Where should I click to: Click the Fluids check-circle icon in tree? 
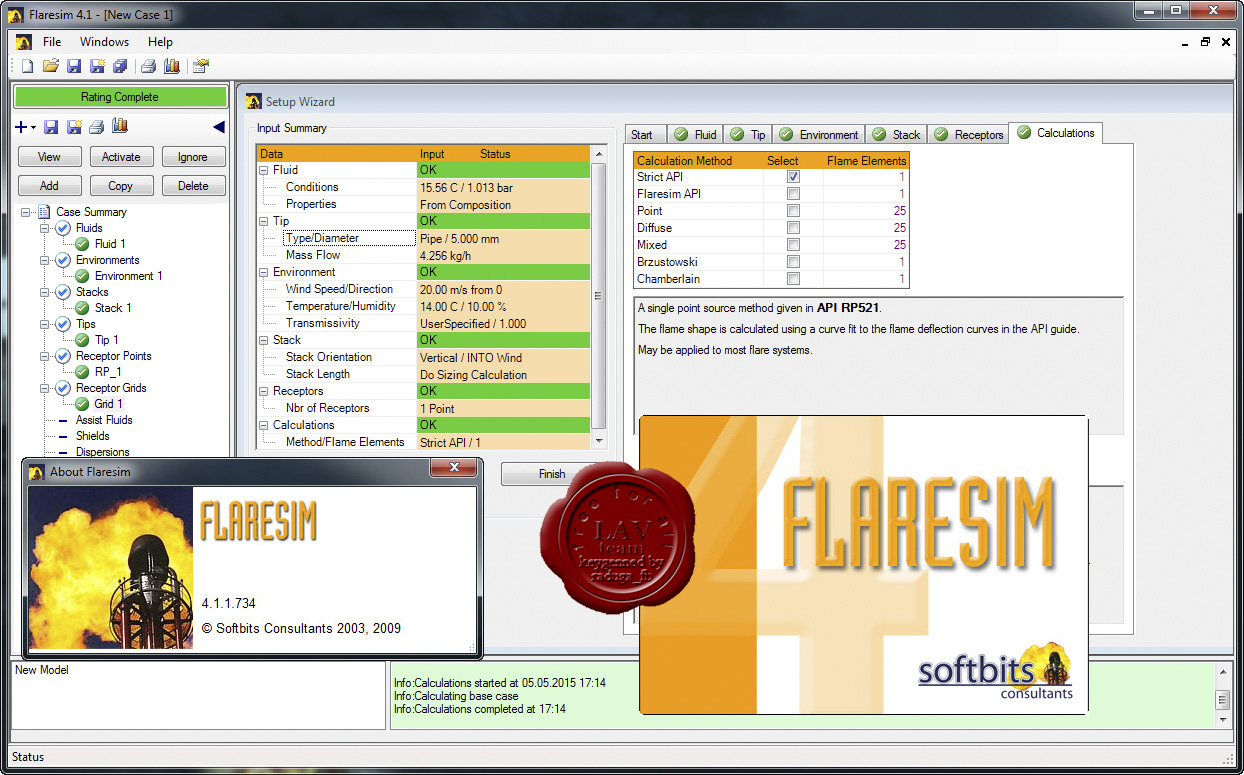(63, 228)
